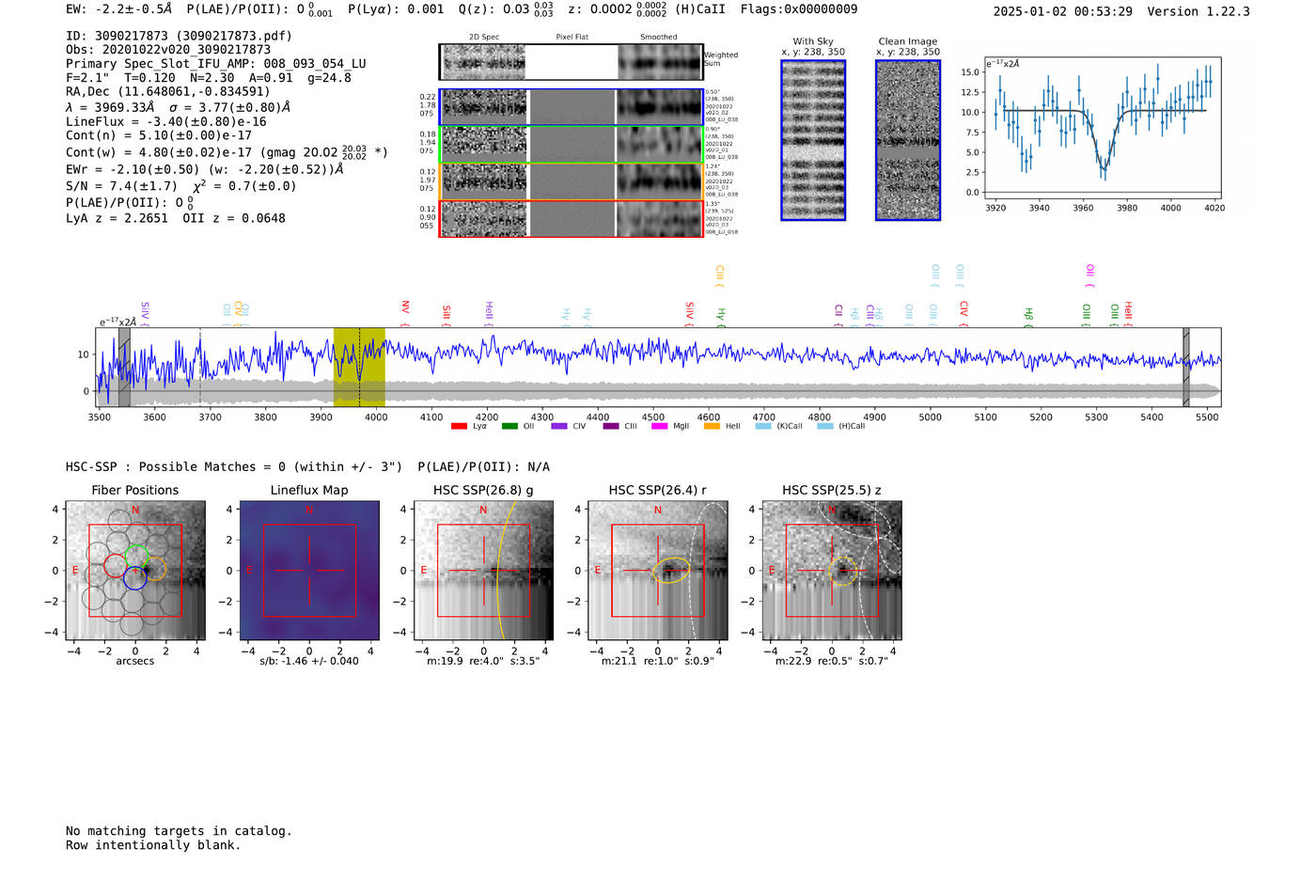Open the With Sky cutout image
Viewport: 1316px width, 896px height.
(x=813, y=140)
